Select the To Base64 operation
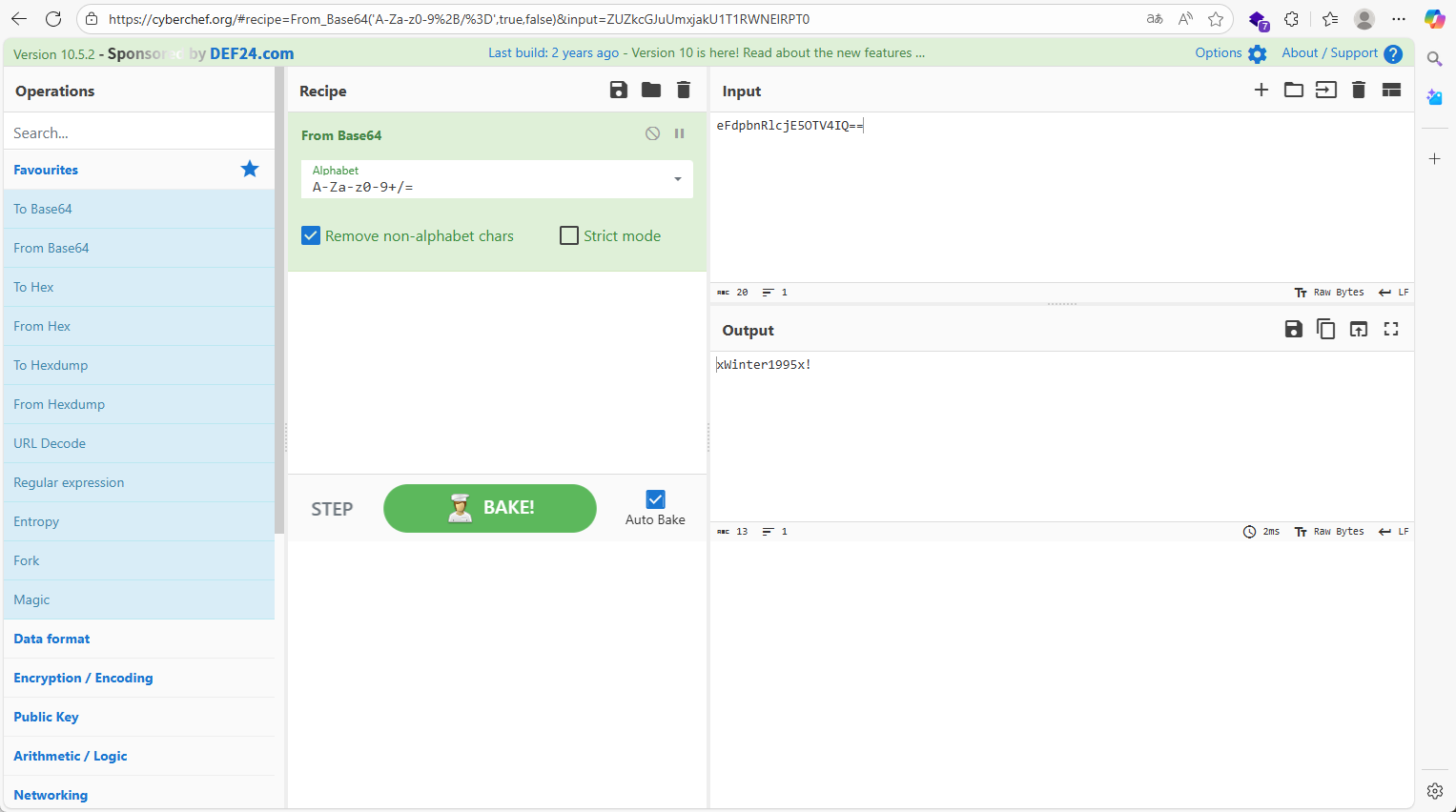This screenshot has height=812, width=1456. pyautogui.click(x=139, y=209)
